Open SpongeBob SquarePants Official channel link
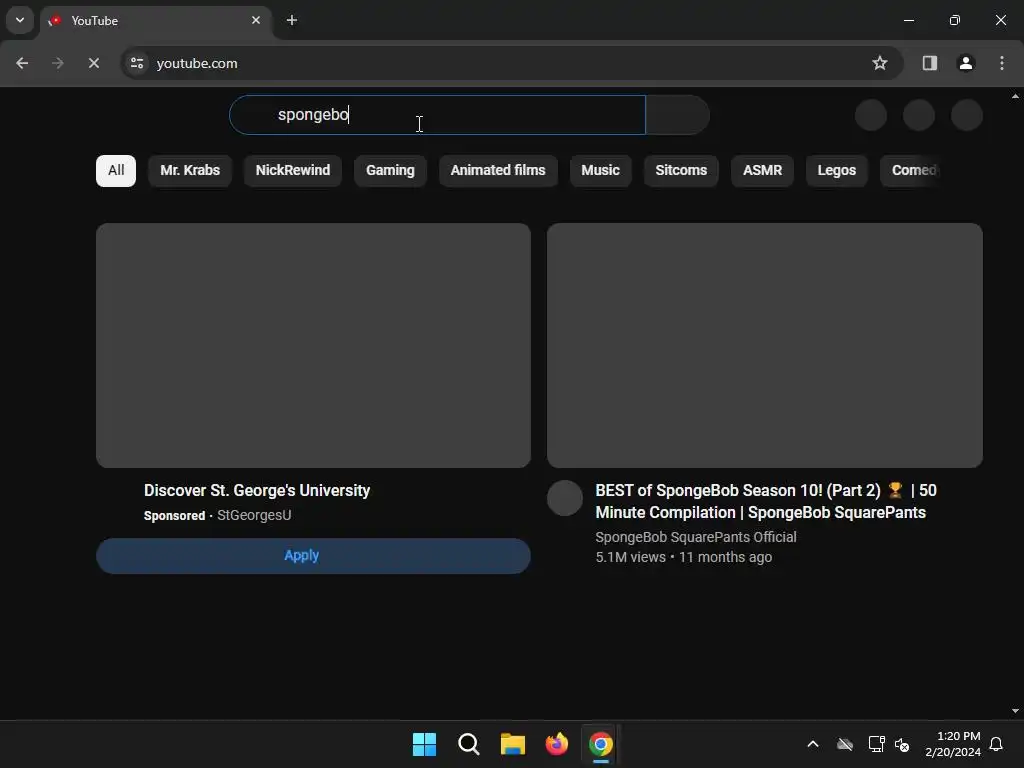 (696, 537)
